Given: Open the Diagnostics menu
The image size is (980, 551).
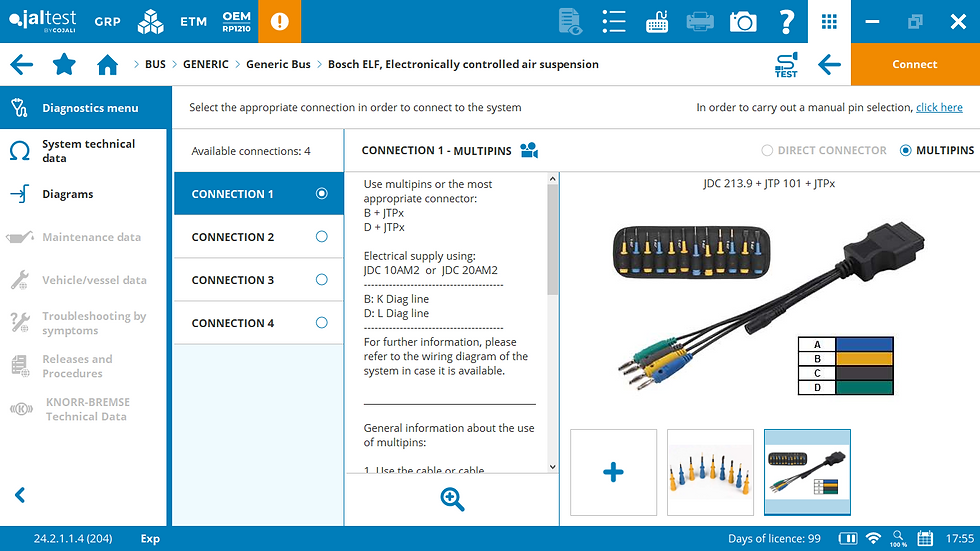Looking at the screenshot, I should coord(86,108).
